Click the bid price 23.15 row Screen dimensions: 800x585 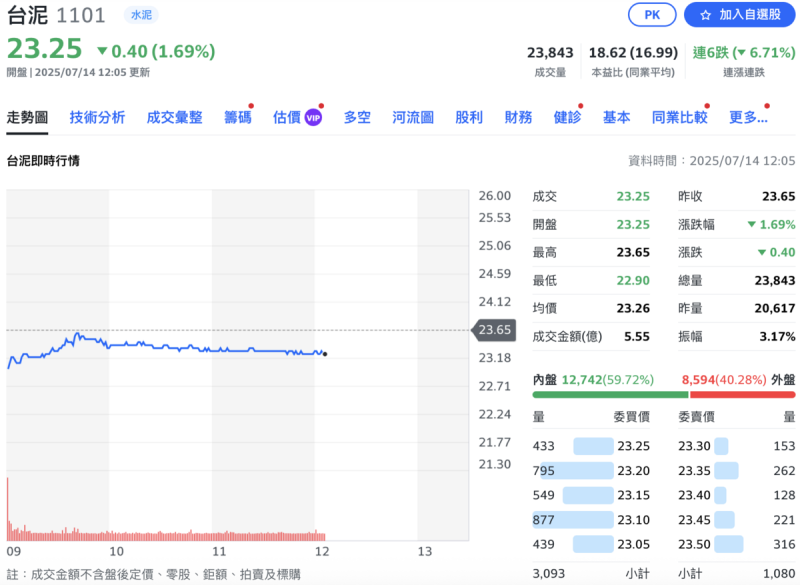click(x=591, y=495)
